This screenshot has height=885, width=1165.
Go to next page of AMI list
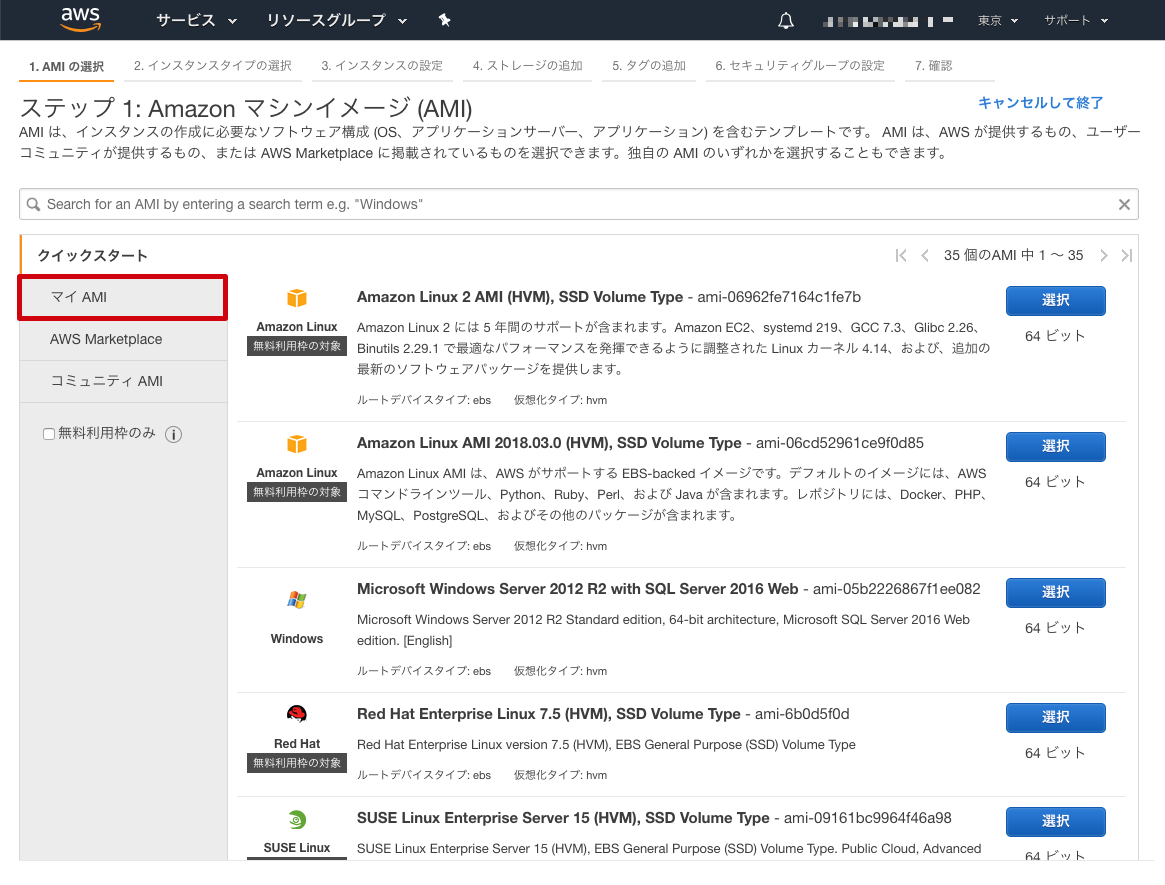tap(1103, 256)
